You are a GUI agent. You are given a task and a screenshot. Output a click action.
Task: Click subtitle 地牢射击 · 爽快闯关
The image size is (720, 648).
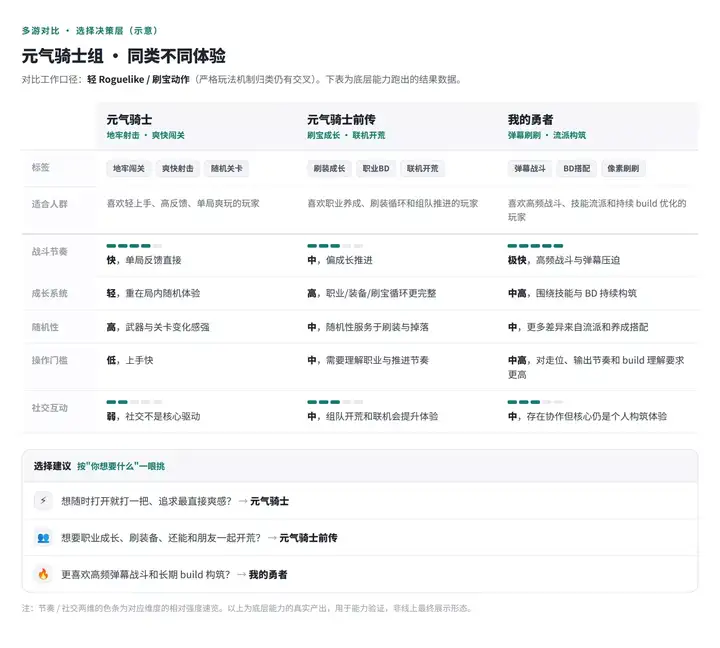tap(146, 135)
